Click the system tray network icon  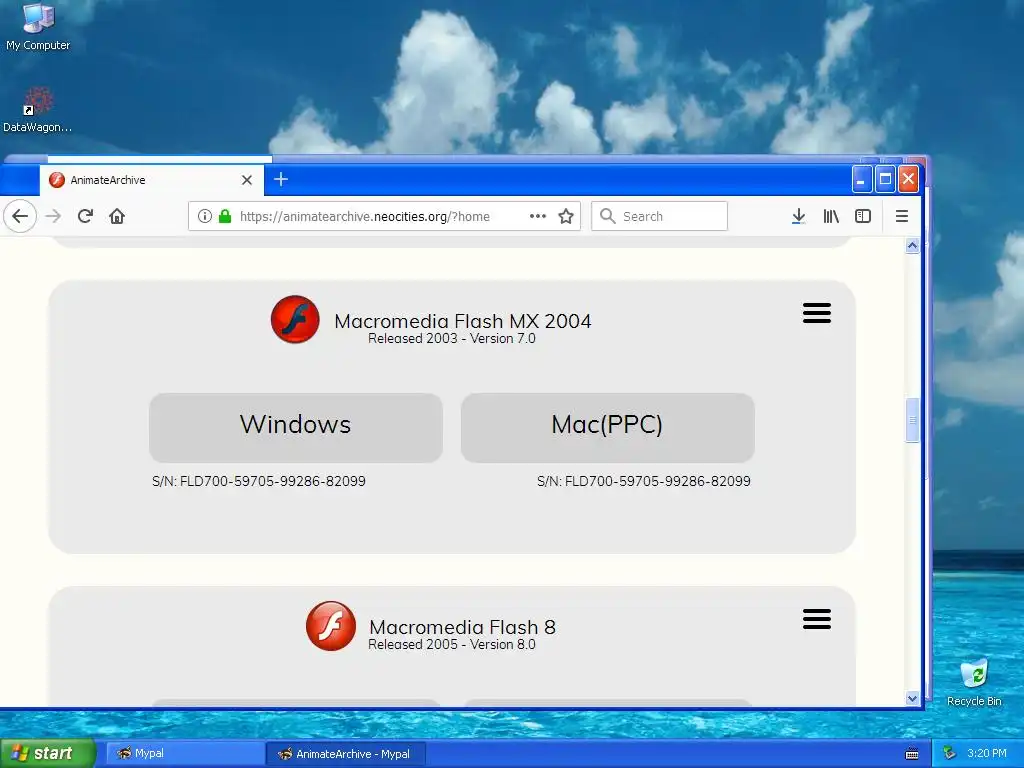coord(949,753)
